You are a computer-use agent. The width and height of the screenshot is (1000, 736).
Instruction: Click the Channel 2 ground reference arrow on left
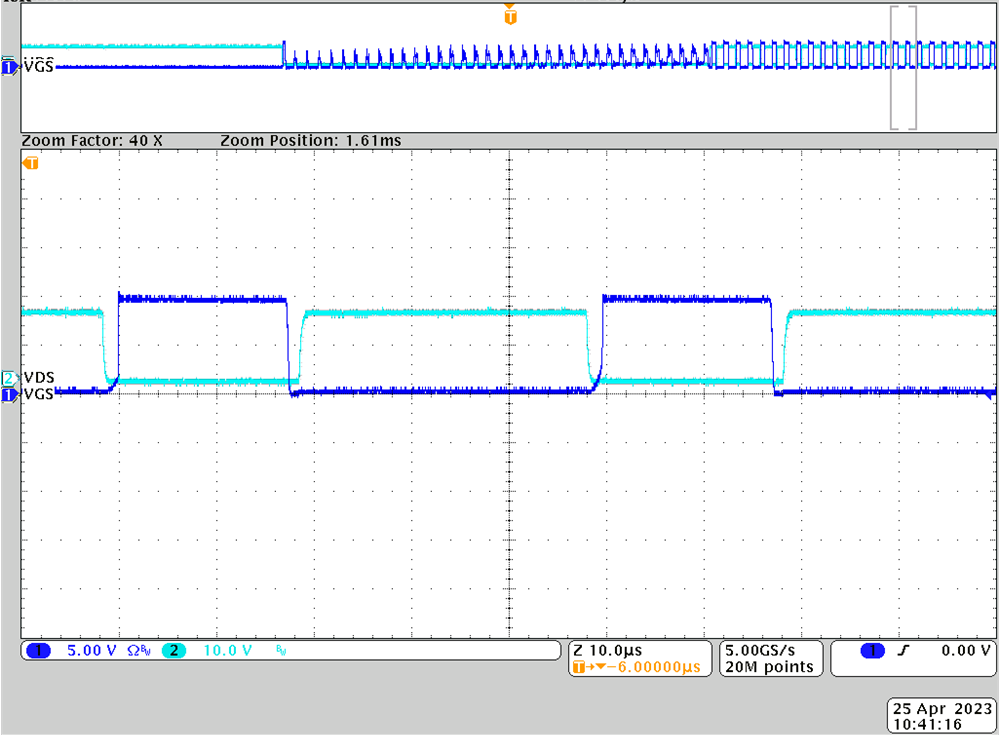click(x=8, y=380)
